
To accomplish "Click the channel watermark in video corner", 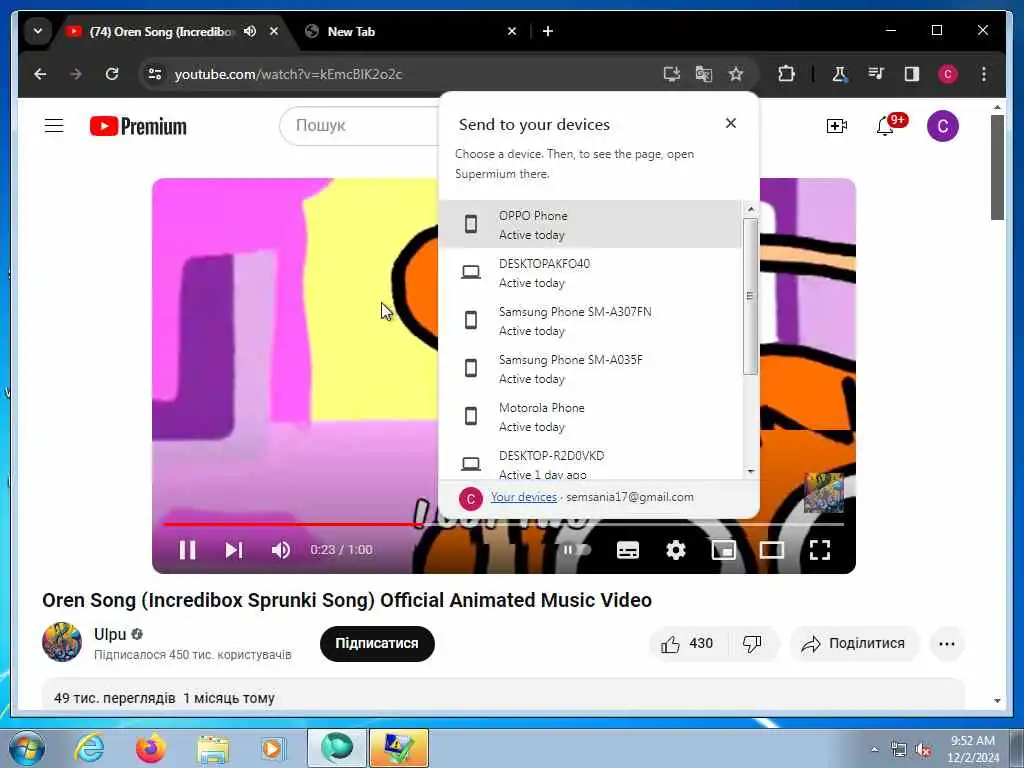I will tap(824, 492).
